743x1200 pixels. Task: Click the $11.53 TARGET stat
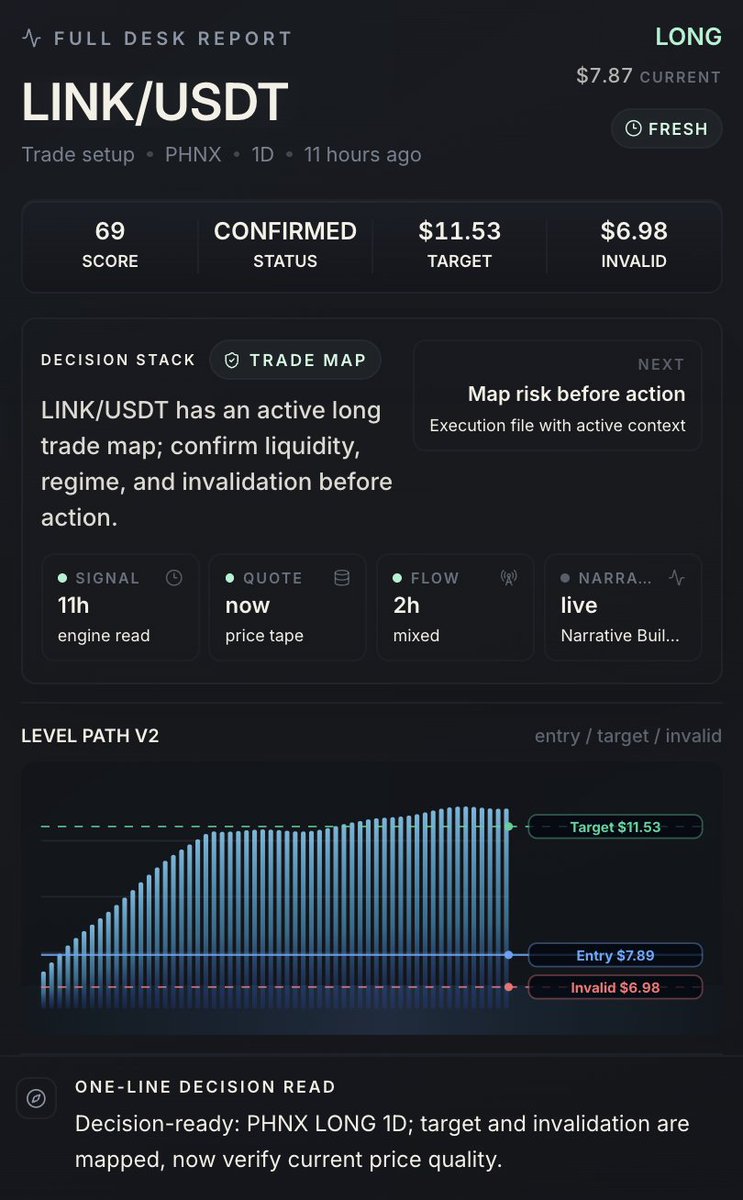click(460, 245)
